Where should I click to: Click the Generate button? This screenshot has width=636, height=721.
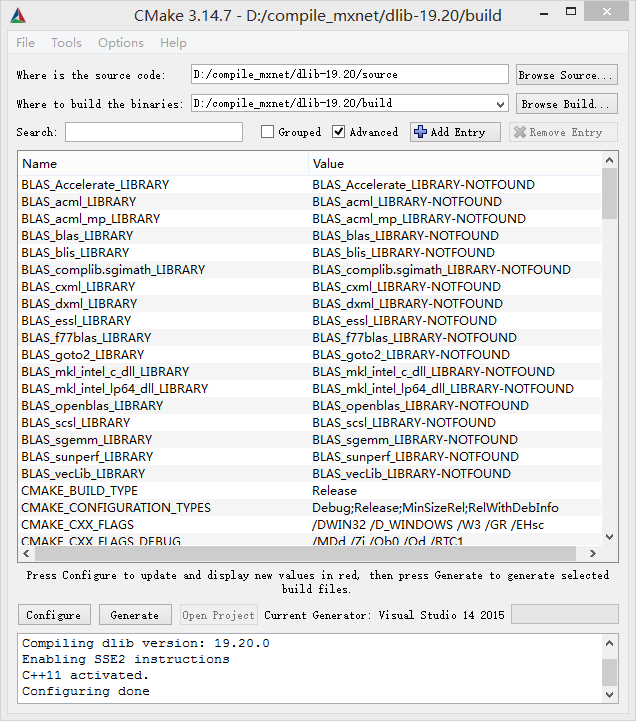135,615
